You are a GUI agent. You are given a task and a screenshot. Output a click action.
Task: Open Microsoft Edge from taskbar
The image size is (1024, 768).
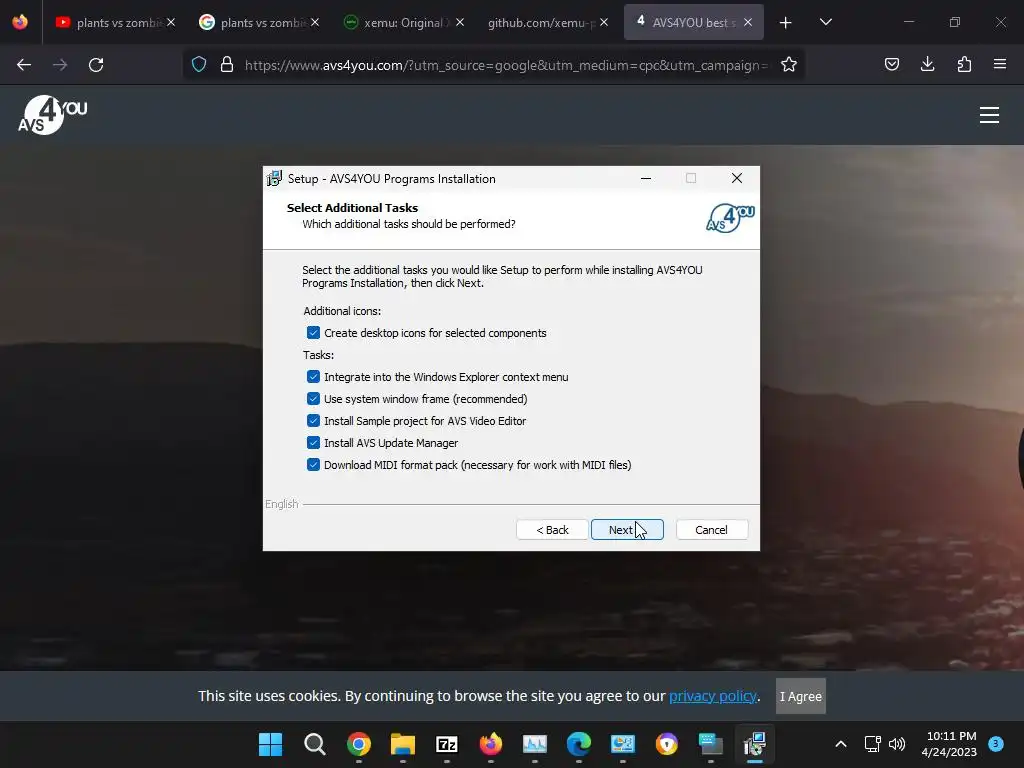[x=579, y=744]
